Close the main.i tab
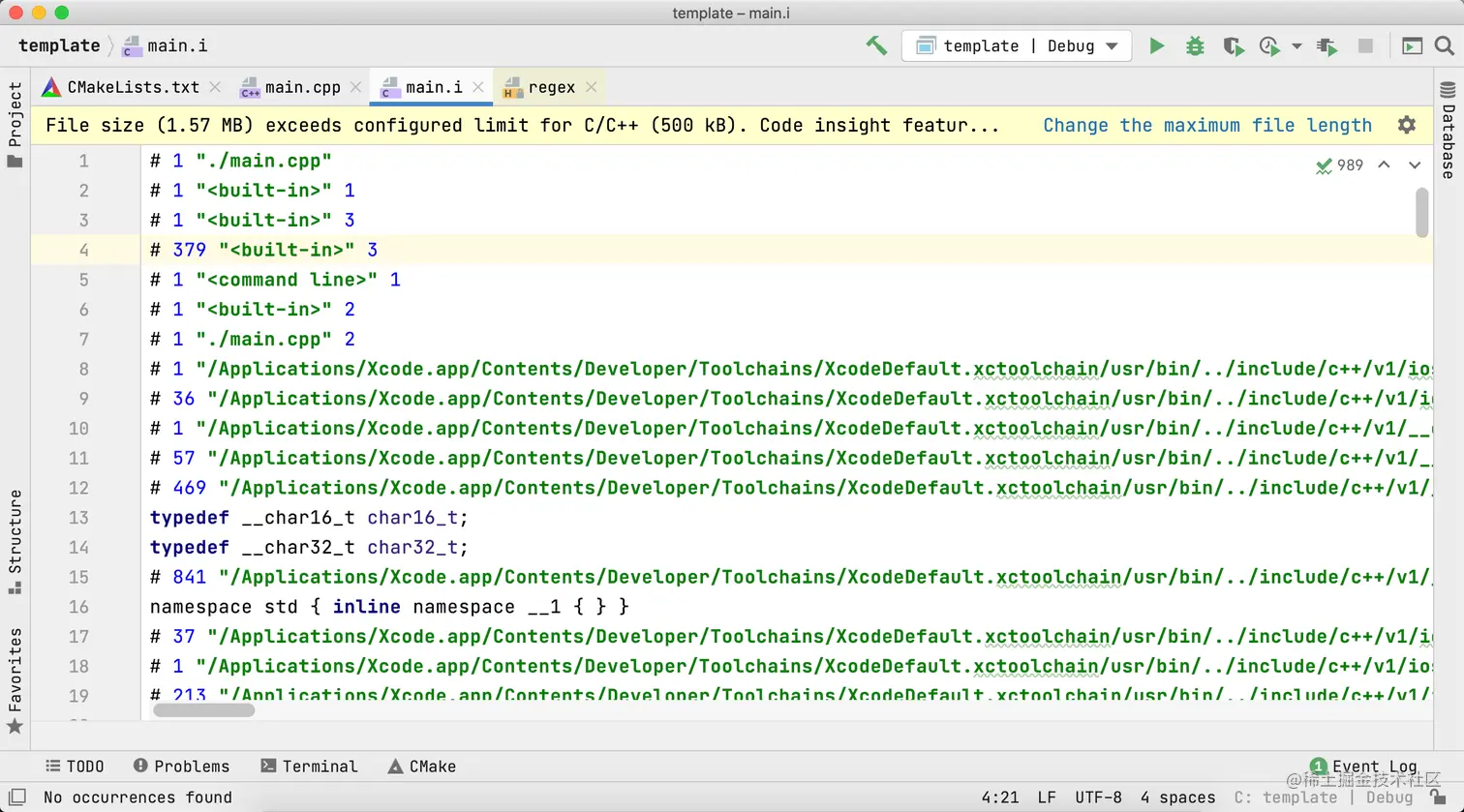1464x812 pixels. [x=477, y=87]
